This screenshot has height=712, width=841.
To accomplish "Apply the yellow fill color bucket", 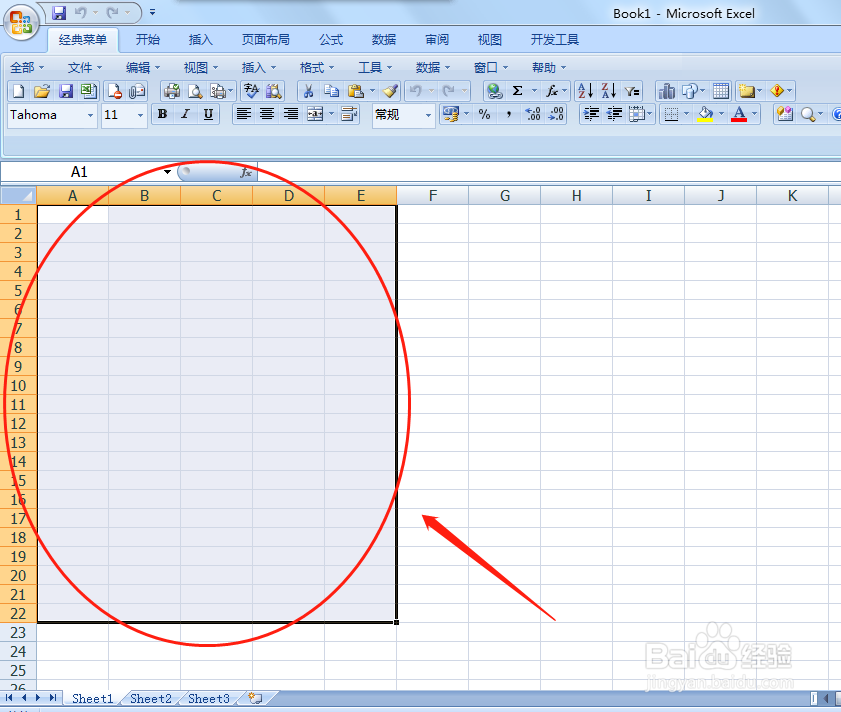I will (705, 114).
